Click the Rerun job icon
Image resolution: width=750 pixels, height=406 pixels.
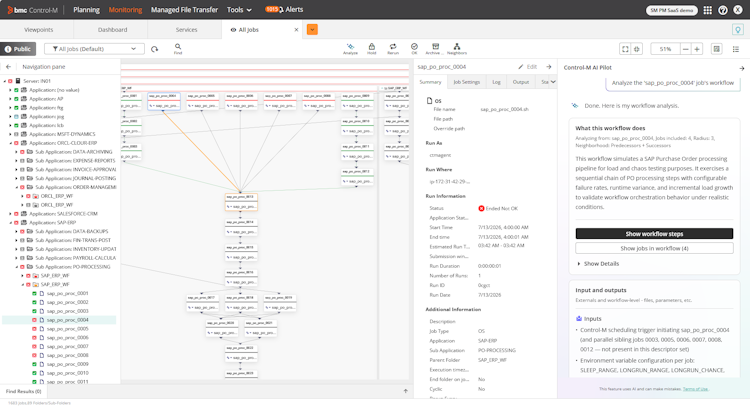point(393,48)
